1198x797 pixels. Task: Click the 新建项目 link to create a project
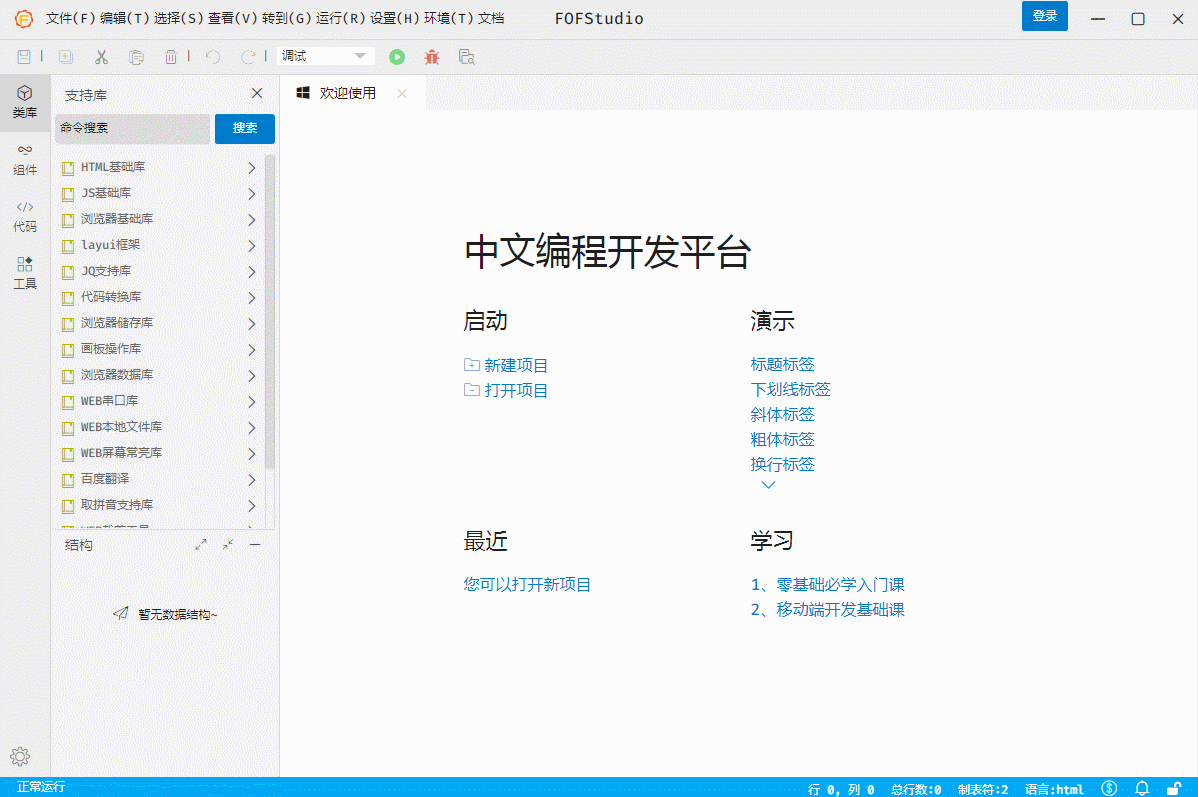click(515, 364)
